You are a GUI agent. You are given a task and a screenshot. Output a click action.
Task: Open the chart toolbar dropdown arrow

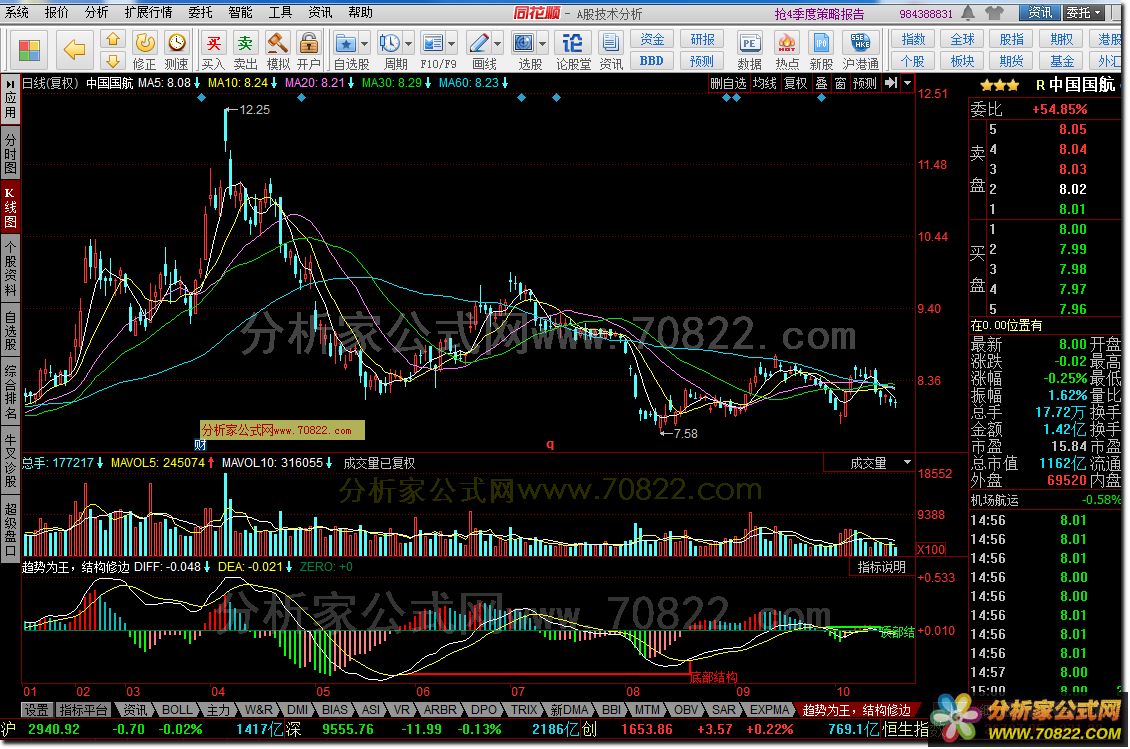click(907, 83)
